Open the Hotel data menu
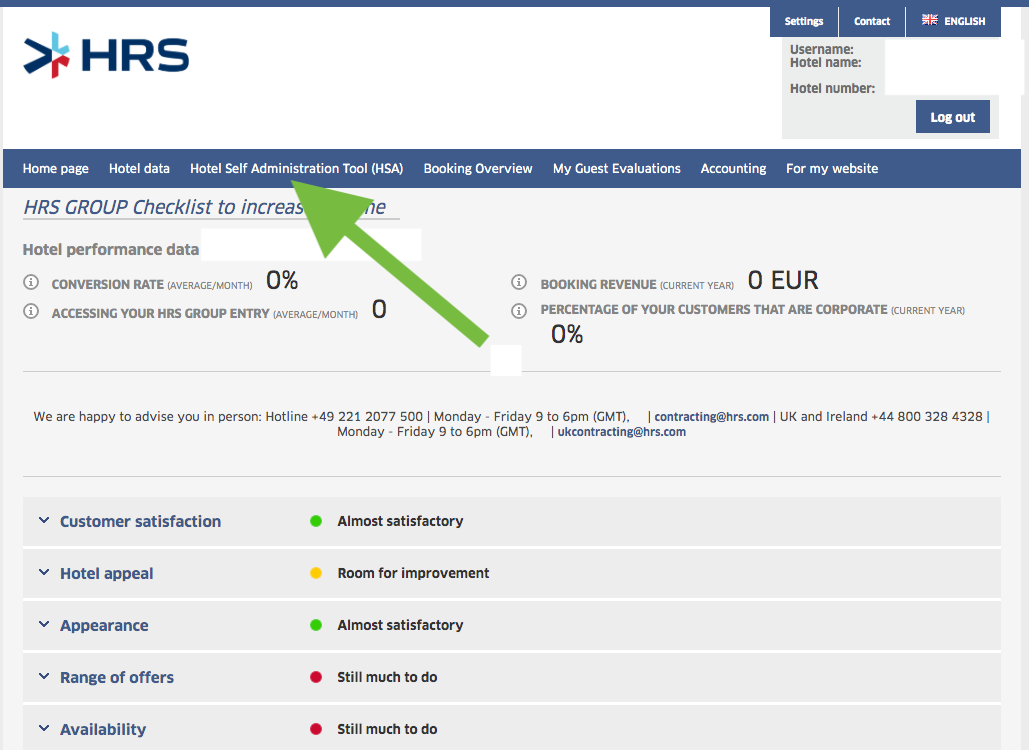The height and width of the screenshot is (750, 1029). (139, 169)
